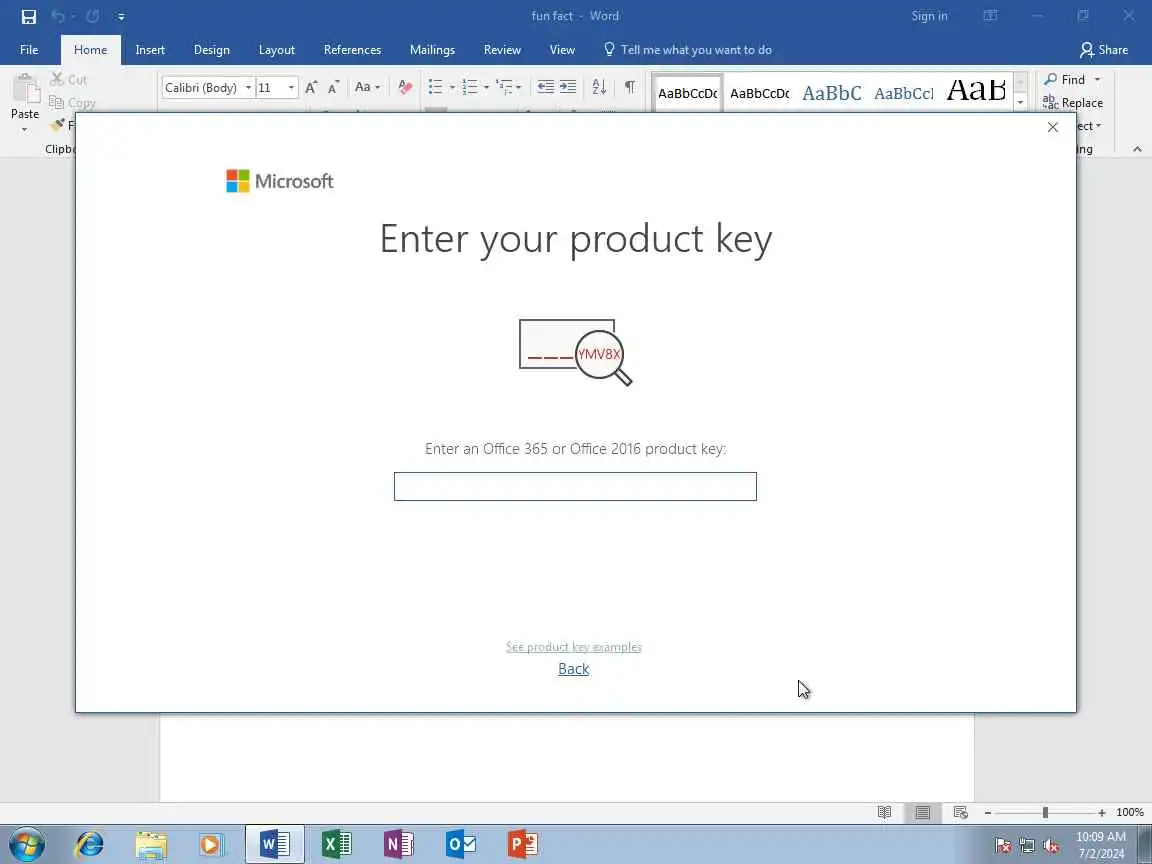This screenshot has height=864, width=1152.
Task: Collapse the ribbon
Action: coord(1137,149)
